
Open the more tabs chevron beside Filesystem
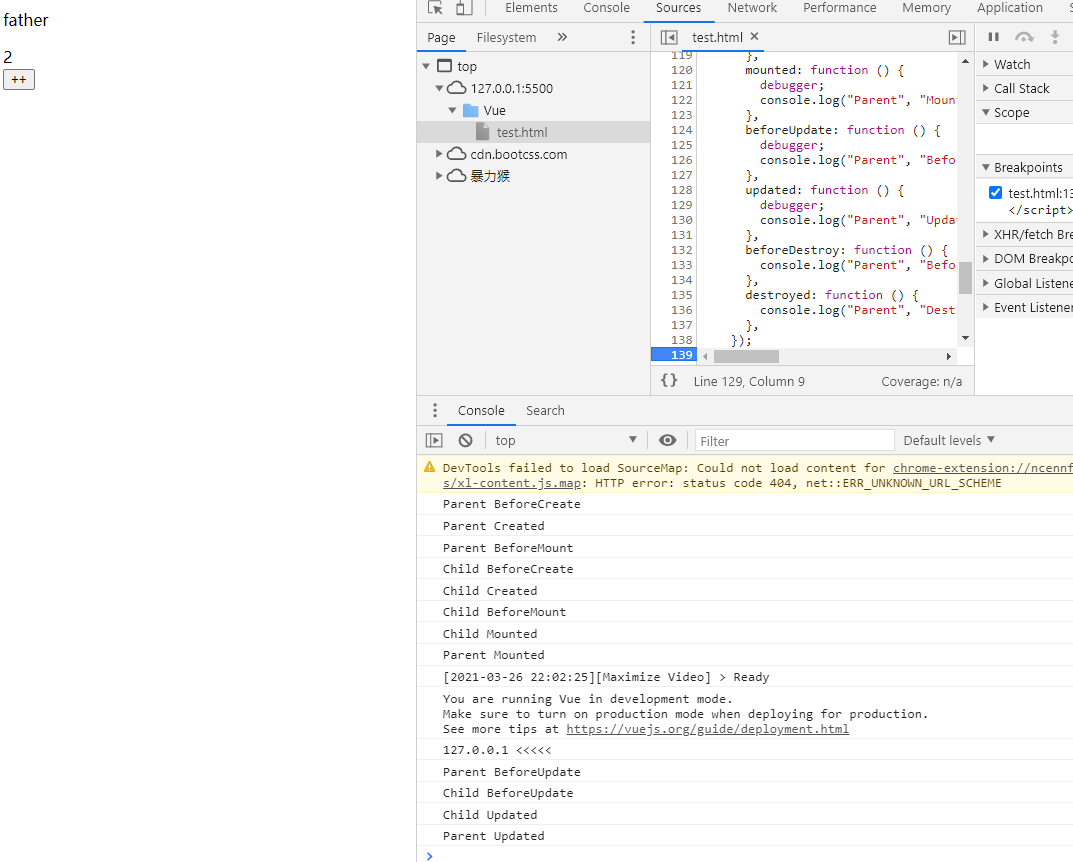tap(562, 37)
